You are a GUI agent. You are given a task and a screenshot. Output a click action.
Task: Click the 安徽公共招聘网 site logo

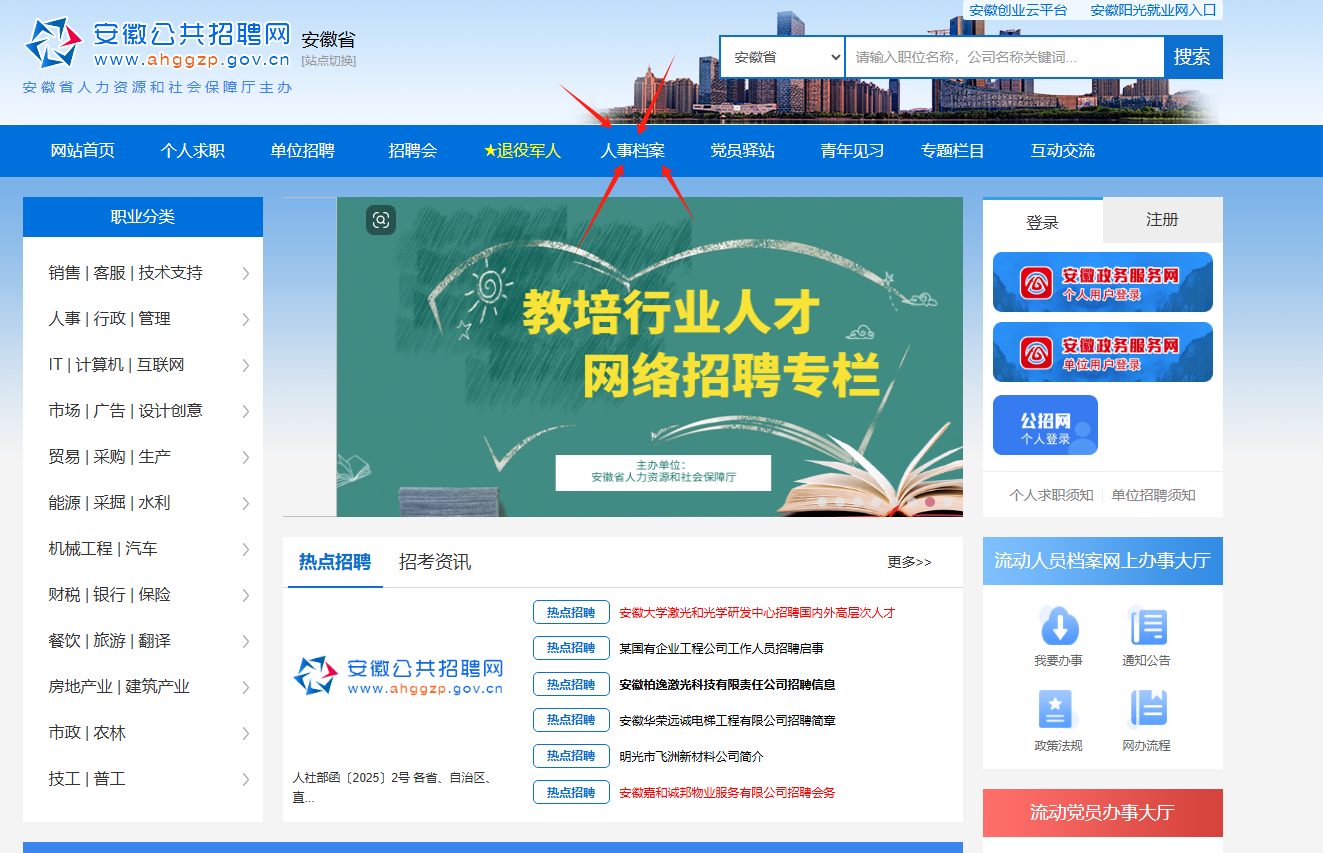(157, 44)
